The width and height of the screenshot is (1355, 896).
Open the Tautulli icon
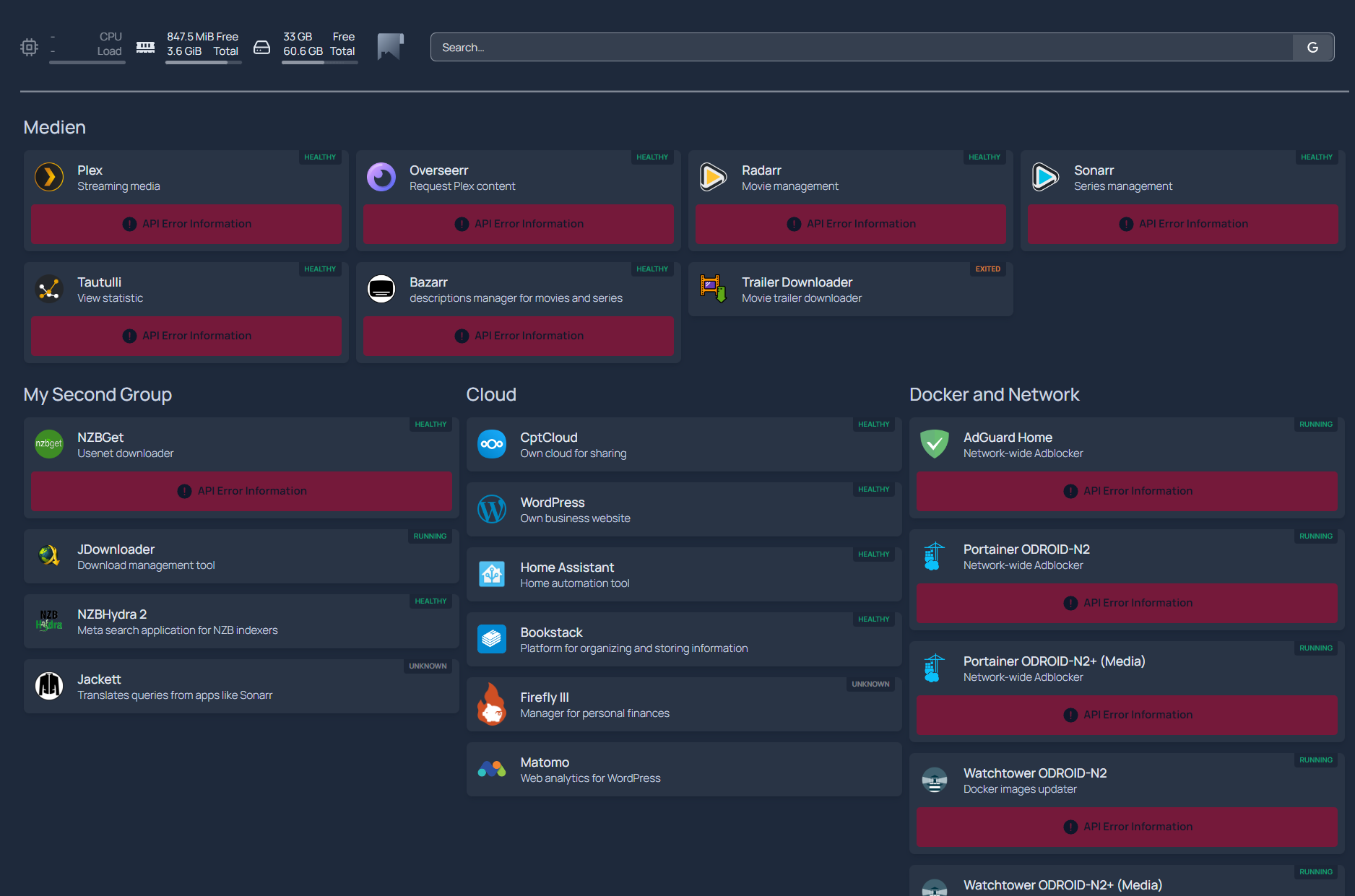click(49, 289)
